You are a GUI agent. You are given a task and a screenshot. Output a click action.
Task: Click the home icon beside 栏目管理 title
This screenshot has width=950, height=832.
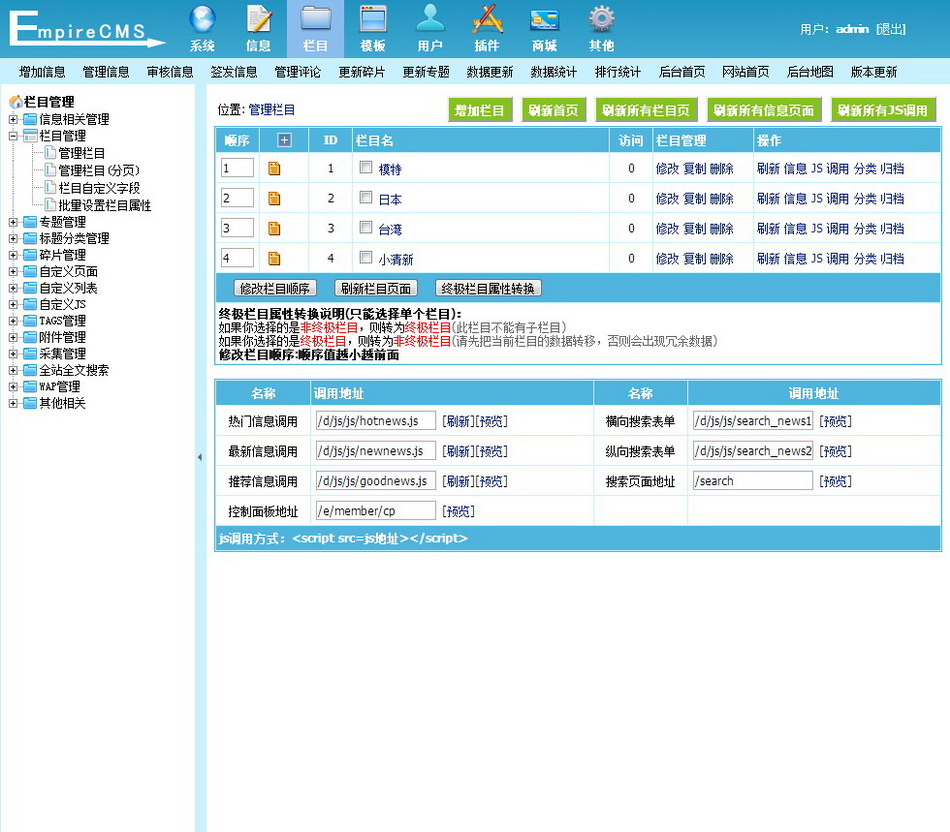click(16, 102)
